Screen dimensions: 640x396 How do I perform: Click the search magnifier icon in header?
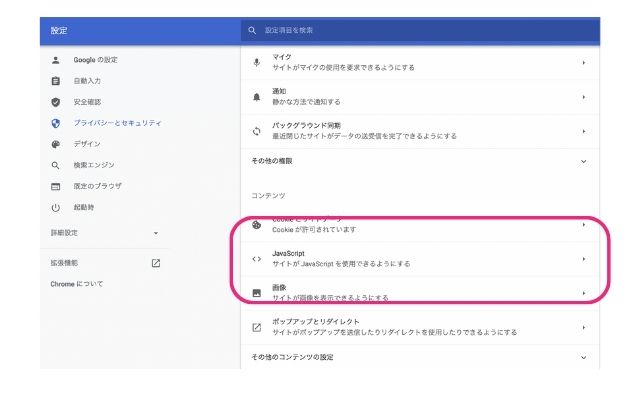[x=252, y=31]
